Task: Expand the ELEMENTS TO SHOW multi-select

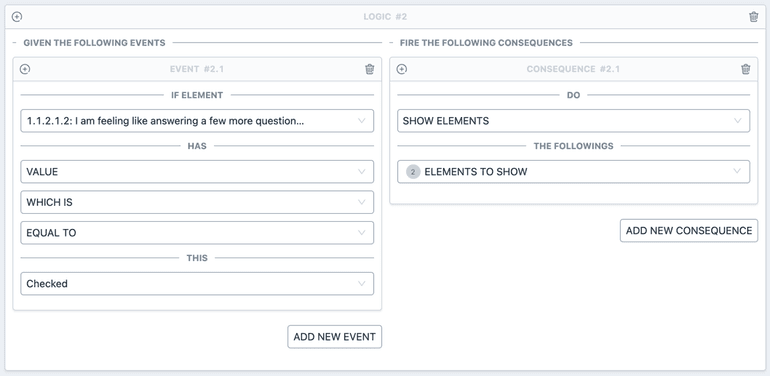Action: point(574,172)
